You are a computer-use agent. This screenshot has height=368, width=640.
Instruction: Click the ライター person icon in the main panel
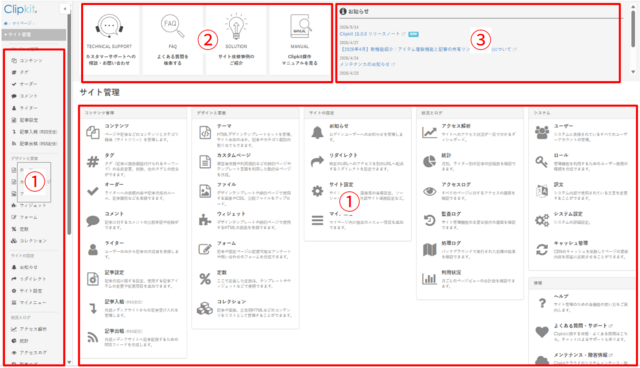pos(93,250)
